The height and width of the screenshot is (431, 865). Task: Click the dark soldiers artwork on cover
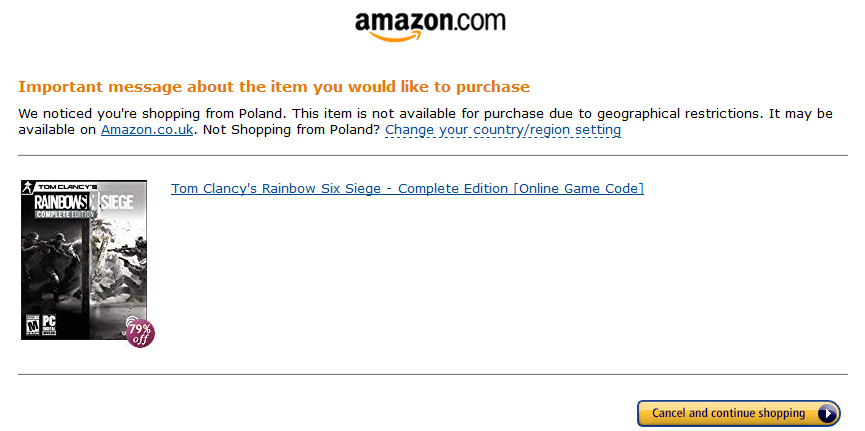54,265
